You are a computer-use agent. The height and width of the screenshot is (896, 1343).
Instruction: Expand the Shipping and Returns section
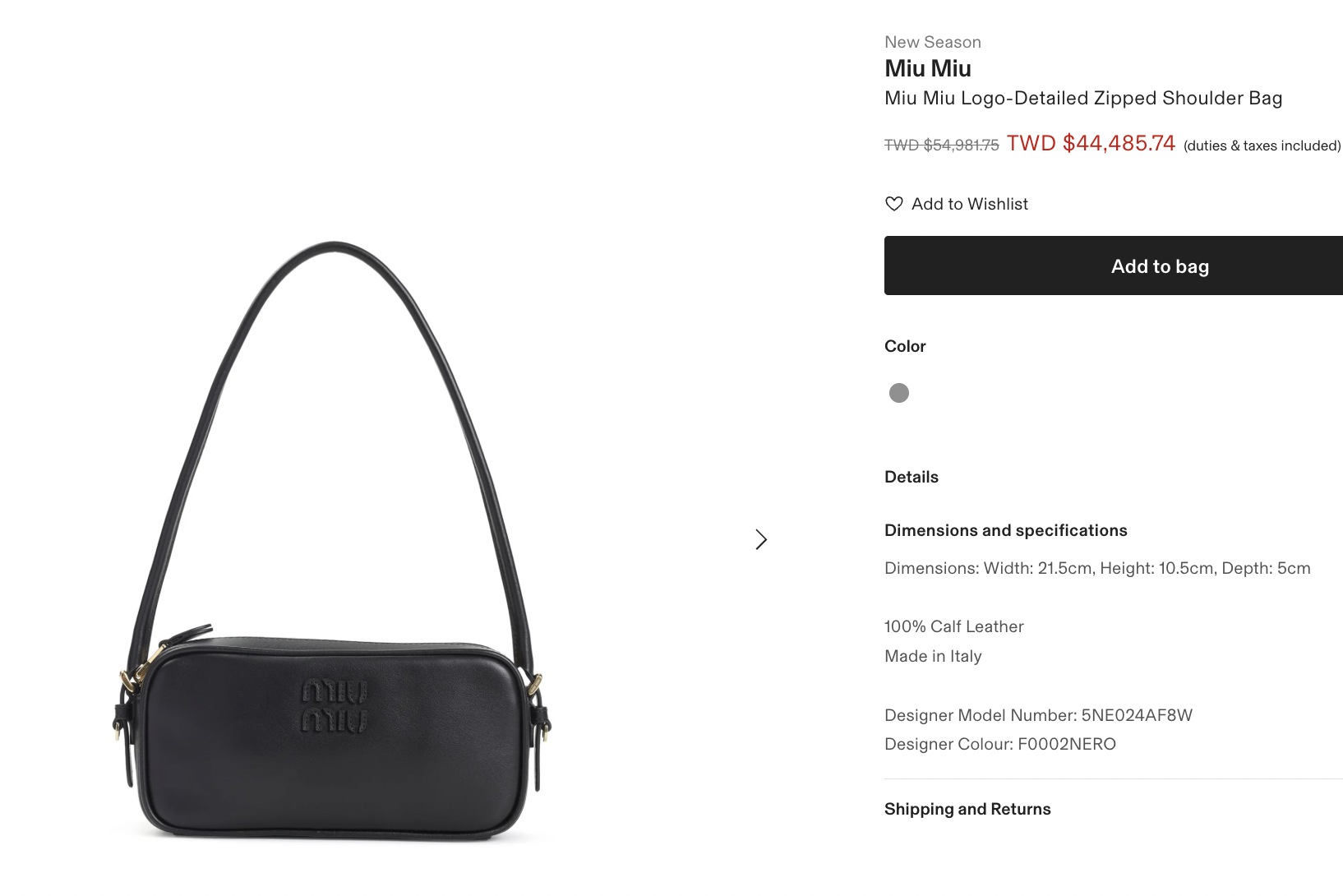point(967,809)
